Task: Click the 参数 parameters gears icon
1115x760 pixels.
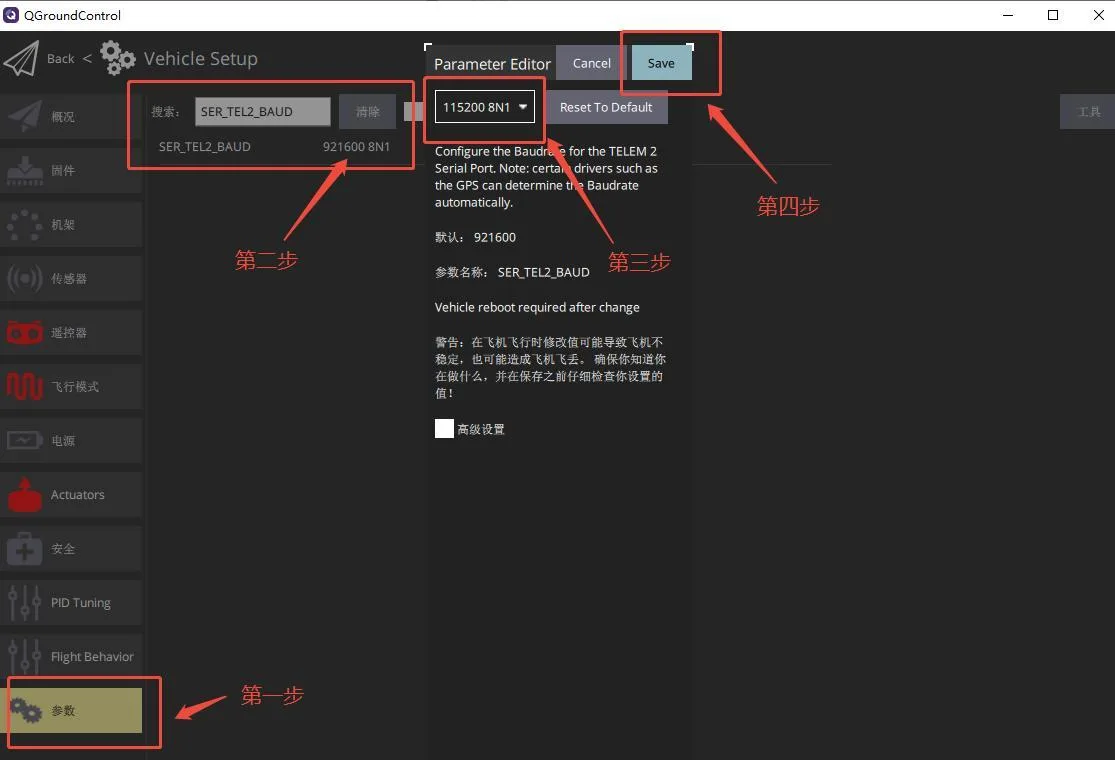Action: 26,710
